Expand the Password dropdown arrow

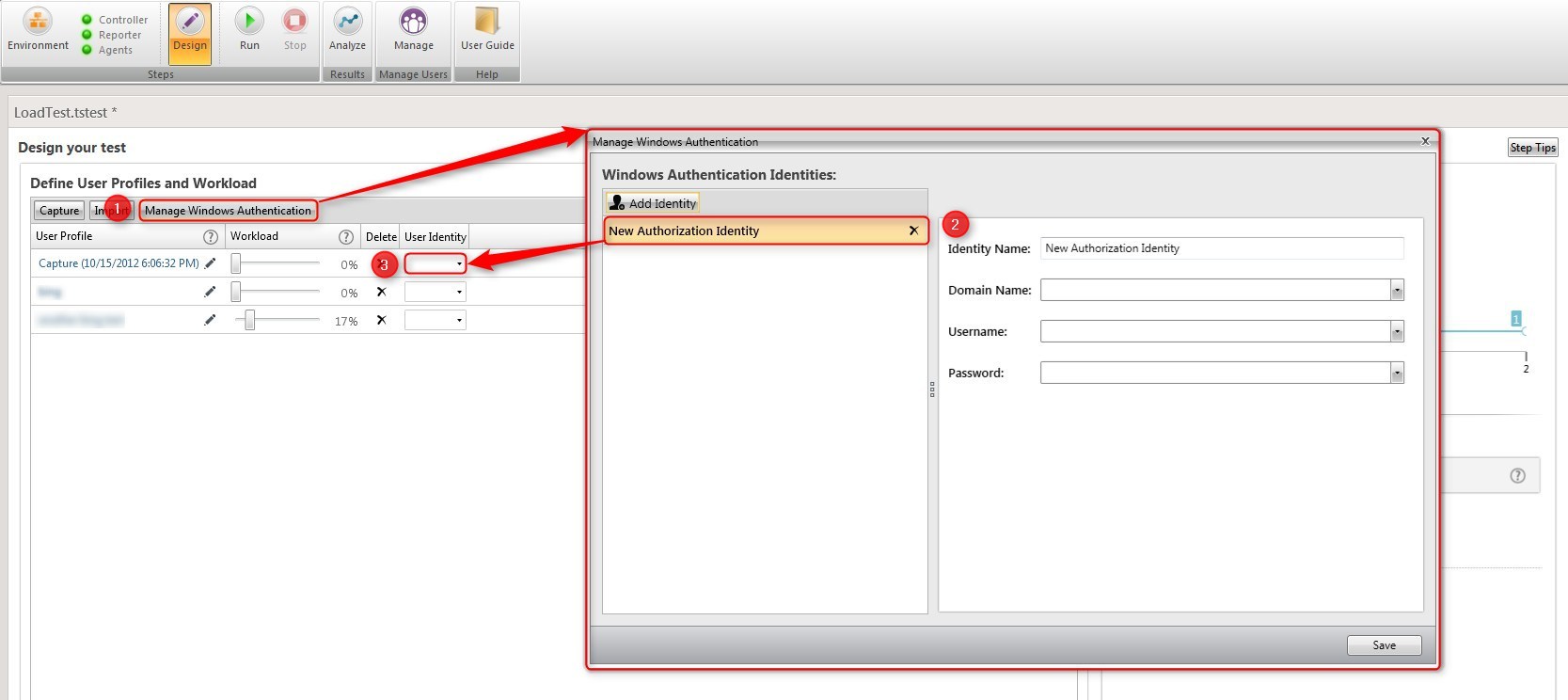point(1397,374)
